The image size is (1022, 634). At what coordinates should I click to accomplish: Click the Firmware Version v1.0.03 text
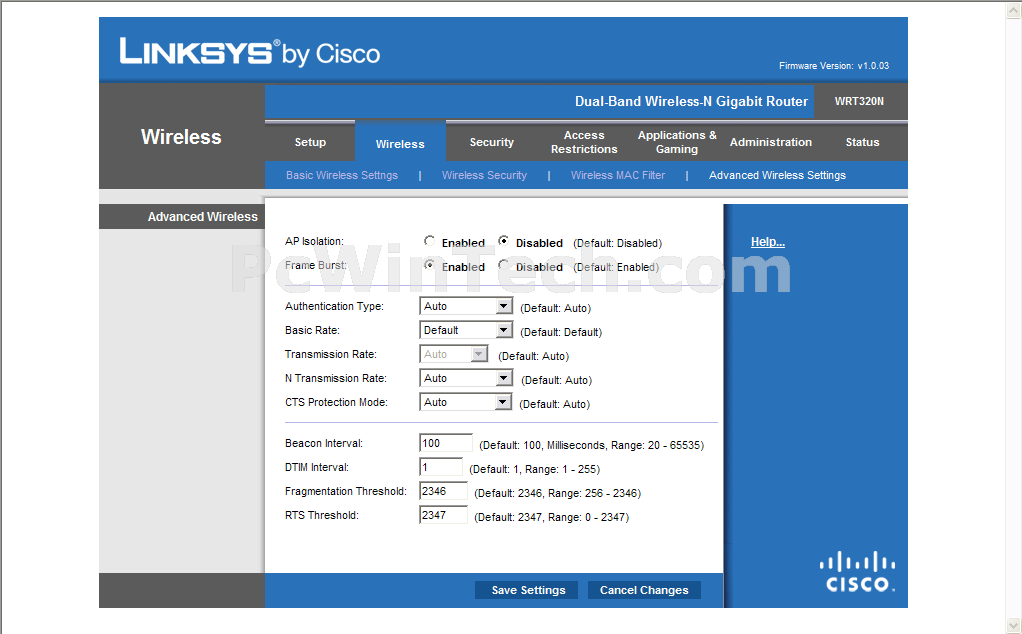pyautogui.click(x=834, y=66)
